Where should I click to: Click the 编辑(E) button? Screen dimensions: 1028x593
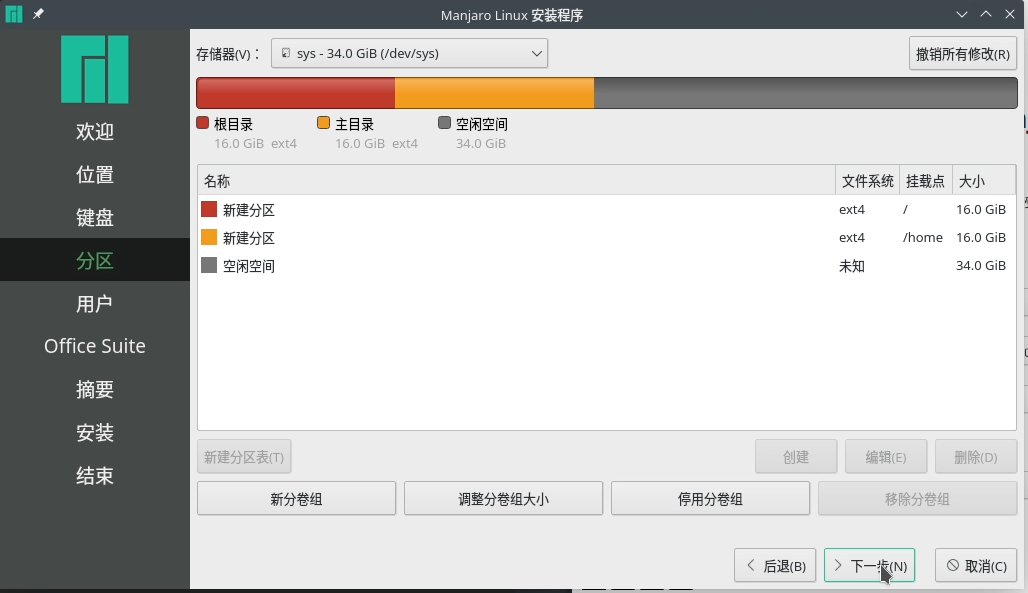click(886, 457)
